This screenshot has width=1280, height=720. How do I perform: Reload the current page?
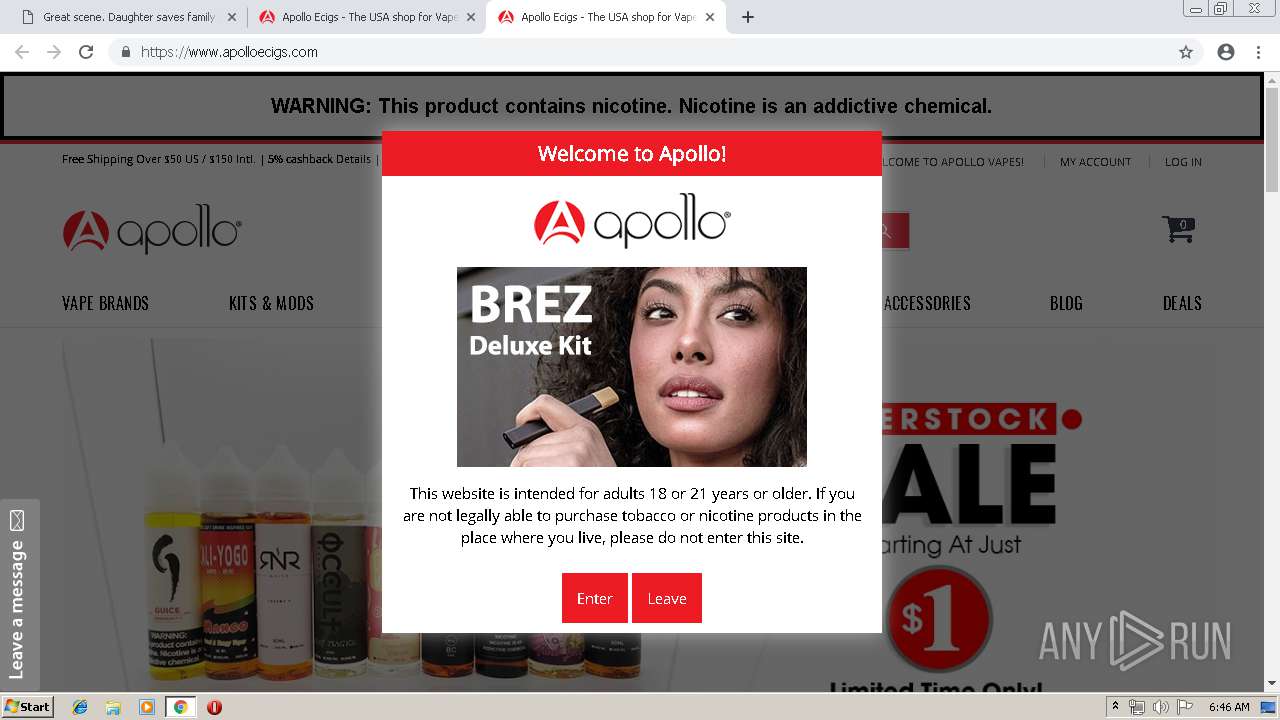pos(86,52)
